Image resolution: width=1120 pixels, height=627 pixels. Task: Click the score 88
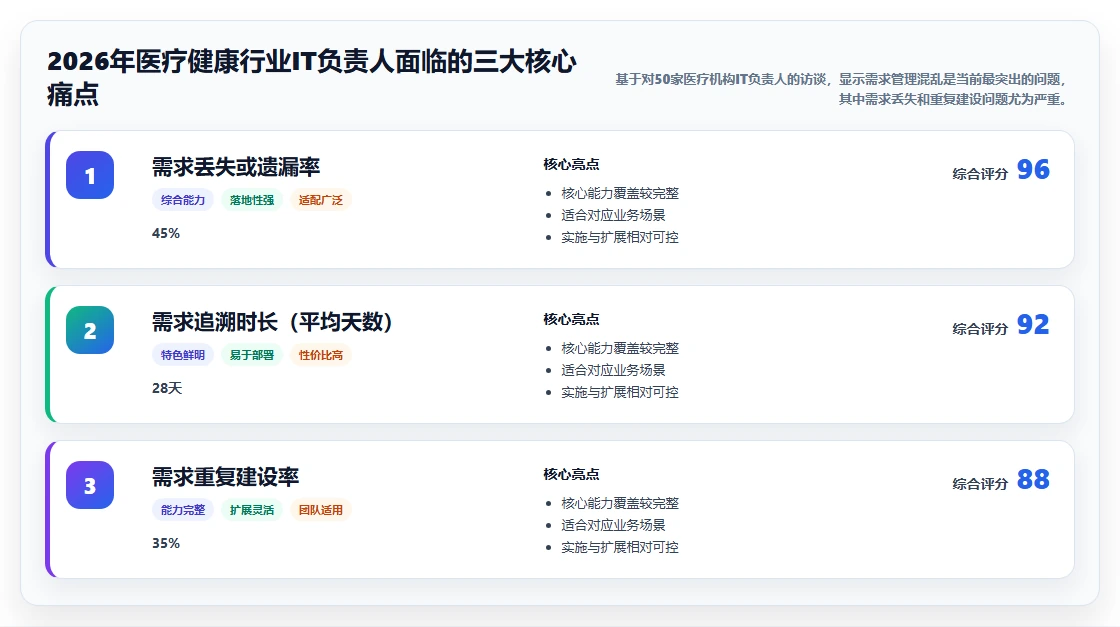click(x=1033, y=480)
